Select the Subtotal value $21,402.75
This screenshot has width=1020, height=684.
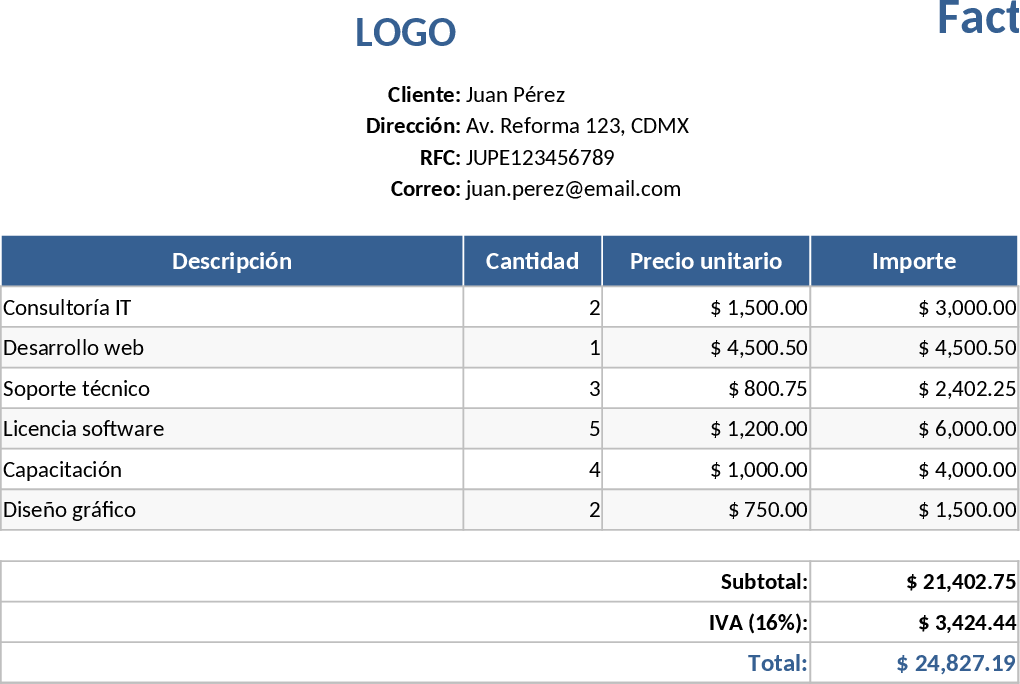[960, 582]
